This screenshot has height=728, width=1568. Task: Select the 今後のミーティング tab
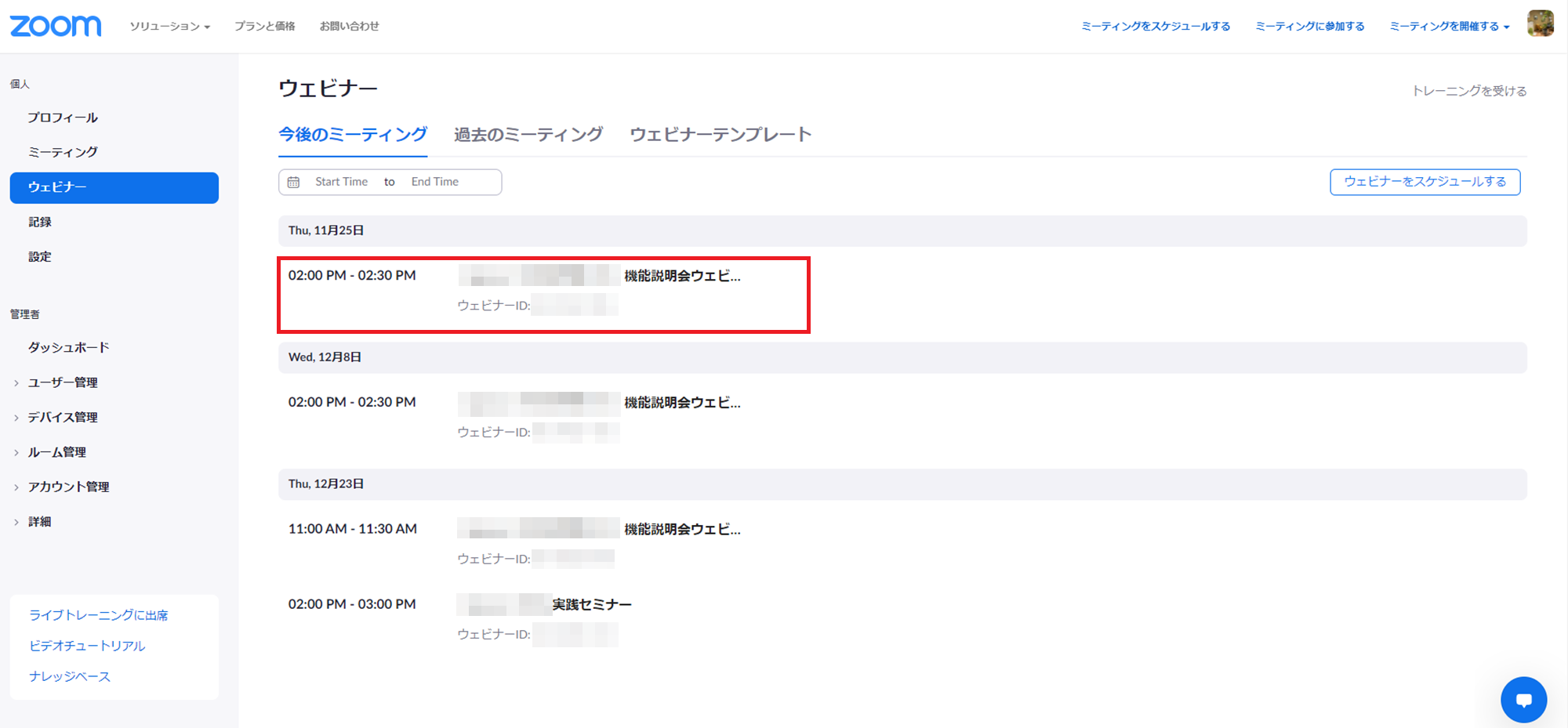(353, 134)
